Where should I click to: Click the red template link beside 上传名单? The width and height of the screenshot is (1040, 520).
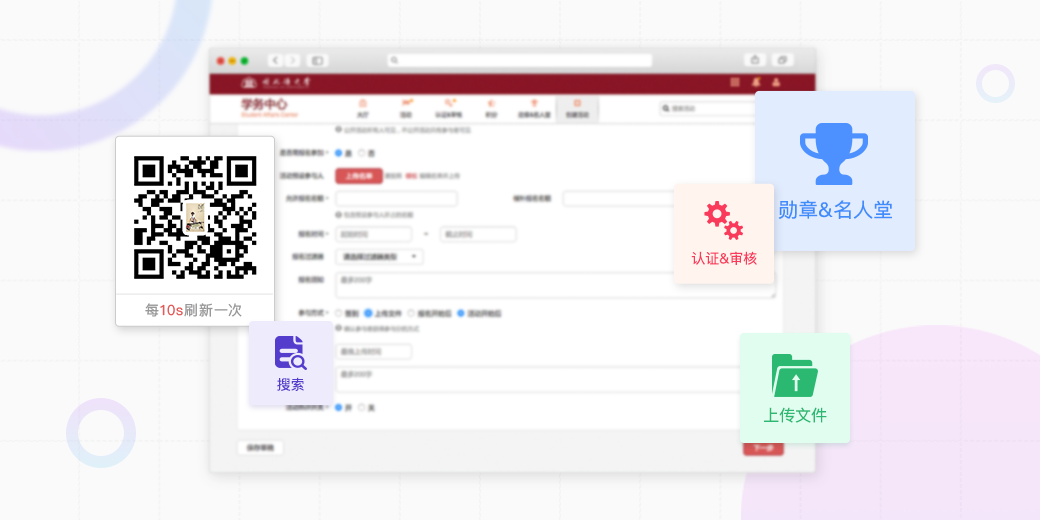click(411, 176)
